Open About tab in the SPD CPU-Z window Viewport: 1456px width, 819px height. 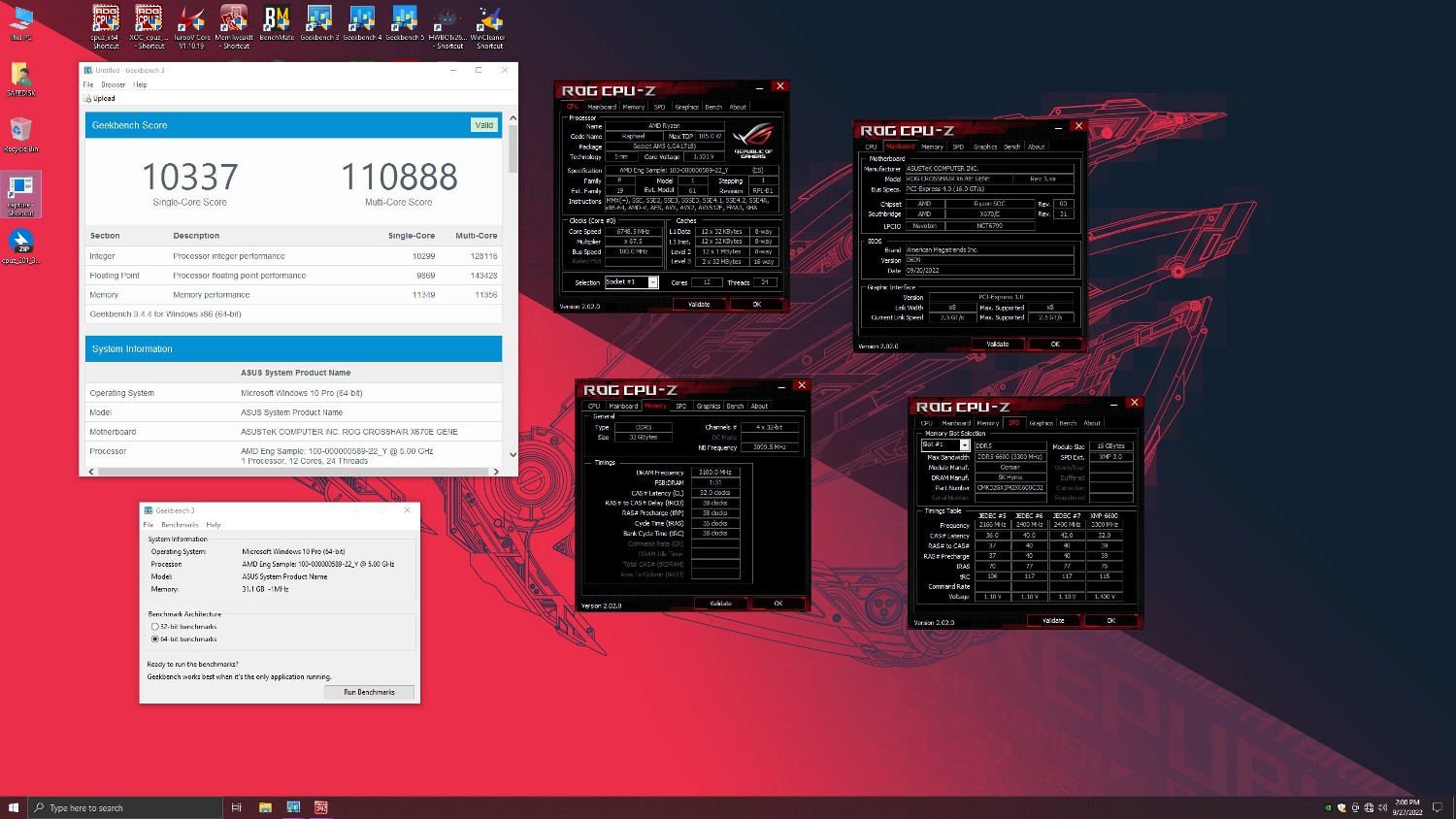coord(1092,423)
